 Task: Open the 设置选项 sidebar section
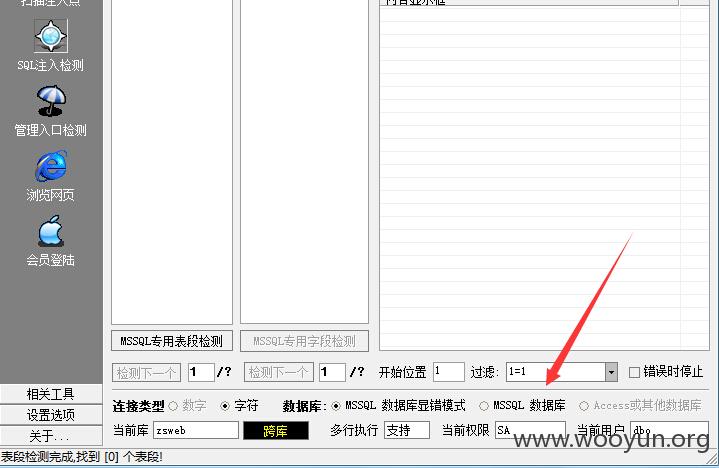(x=51, y=415)
